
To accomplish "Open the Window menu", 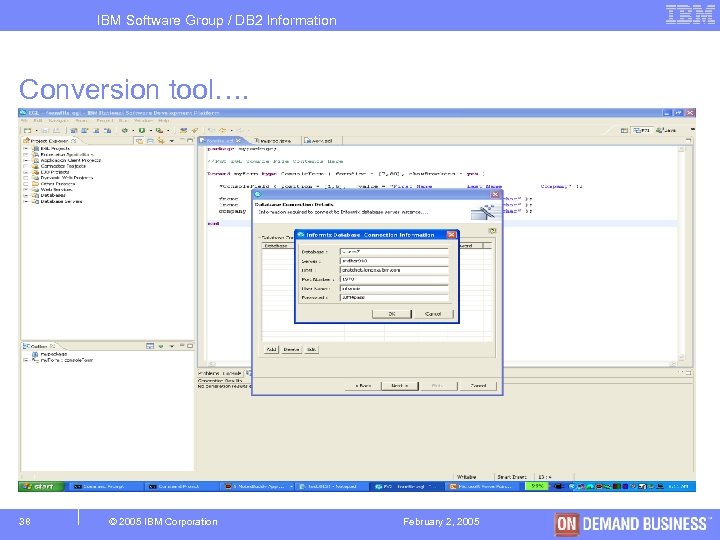I will coord(143,121).
